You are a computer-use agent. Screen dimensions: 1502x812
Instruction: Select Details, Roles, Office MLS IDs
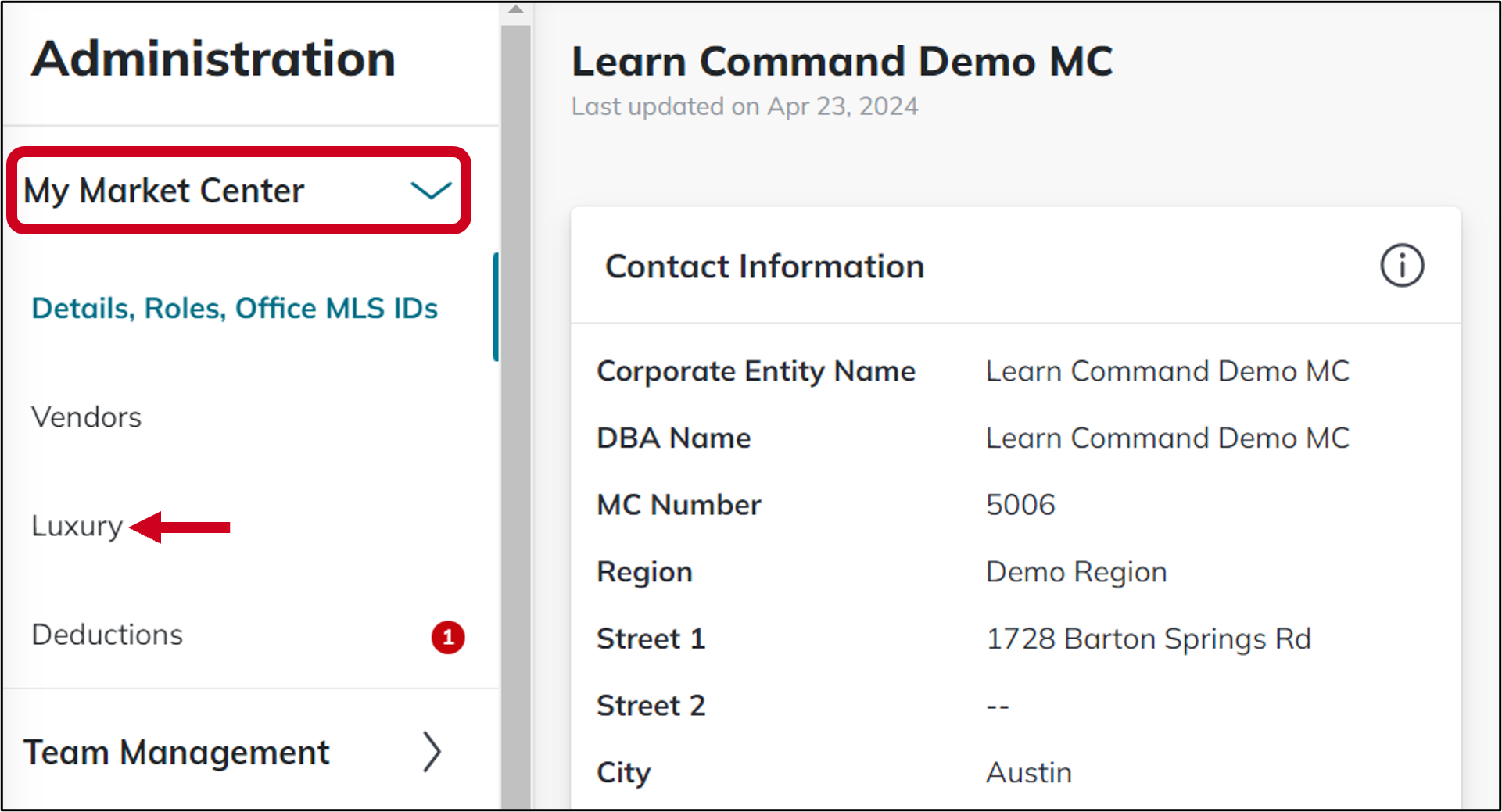235,308
